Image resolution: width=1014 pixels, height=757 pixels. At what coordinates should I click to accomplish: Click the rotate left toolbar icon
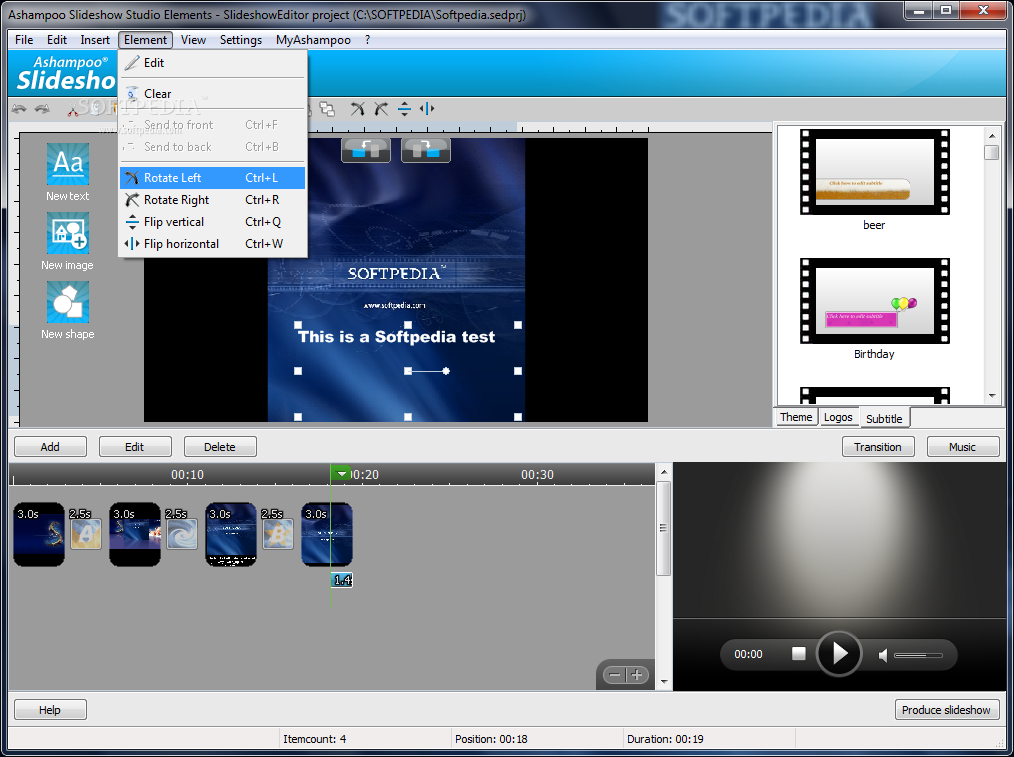tap(357, 109)
